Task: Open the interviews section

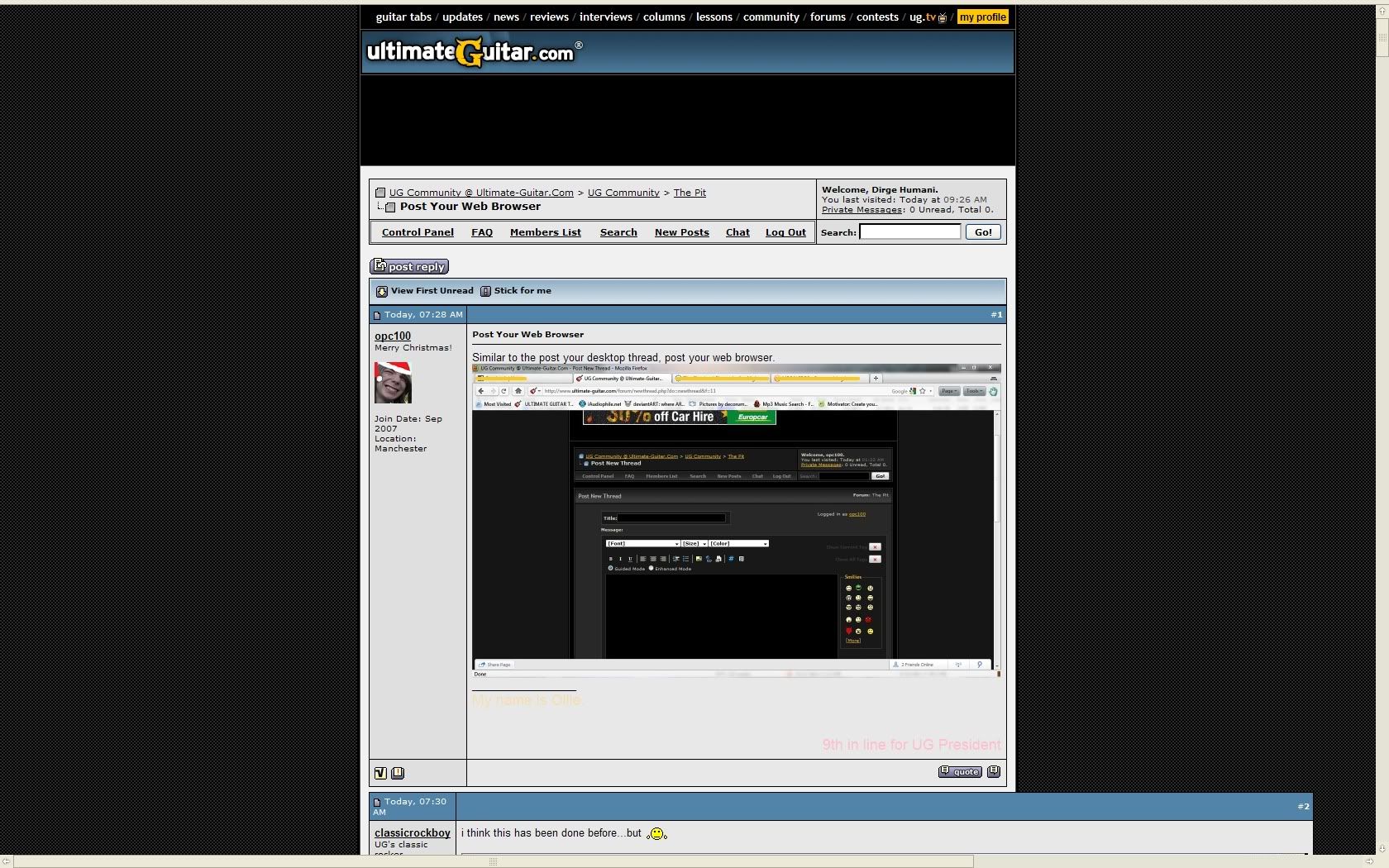Action: (x=605, y=17)
